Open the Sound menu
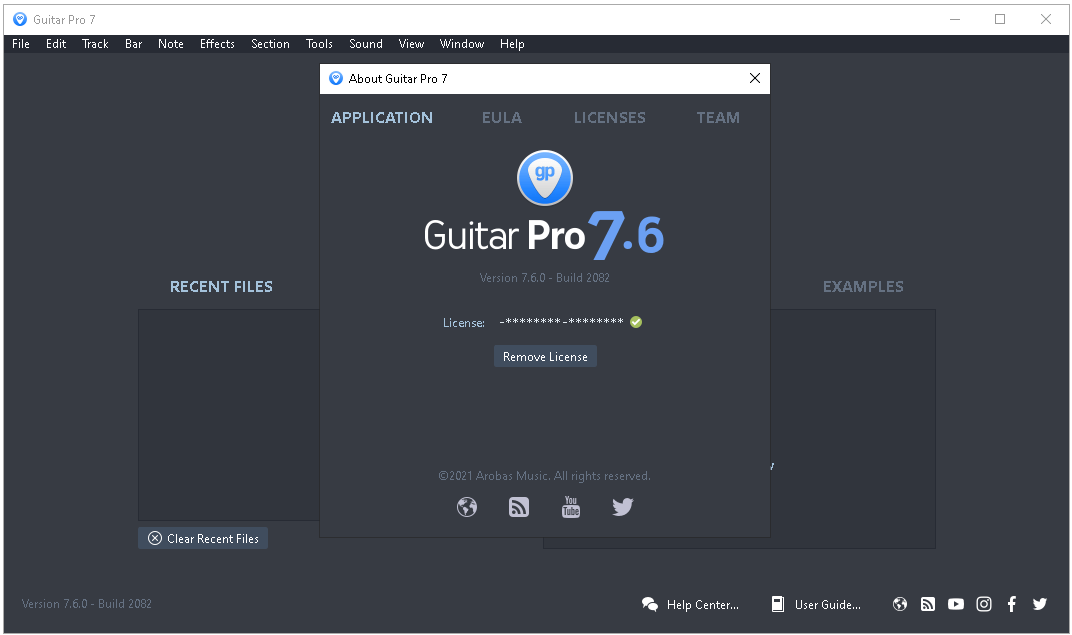The width and height of the screenshot is (1072, 635). [366, 44]
